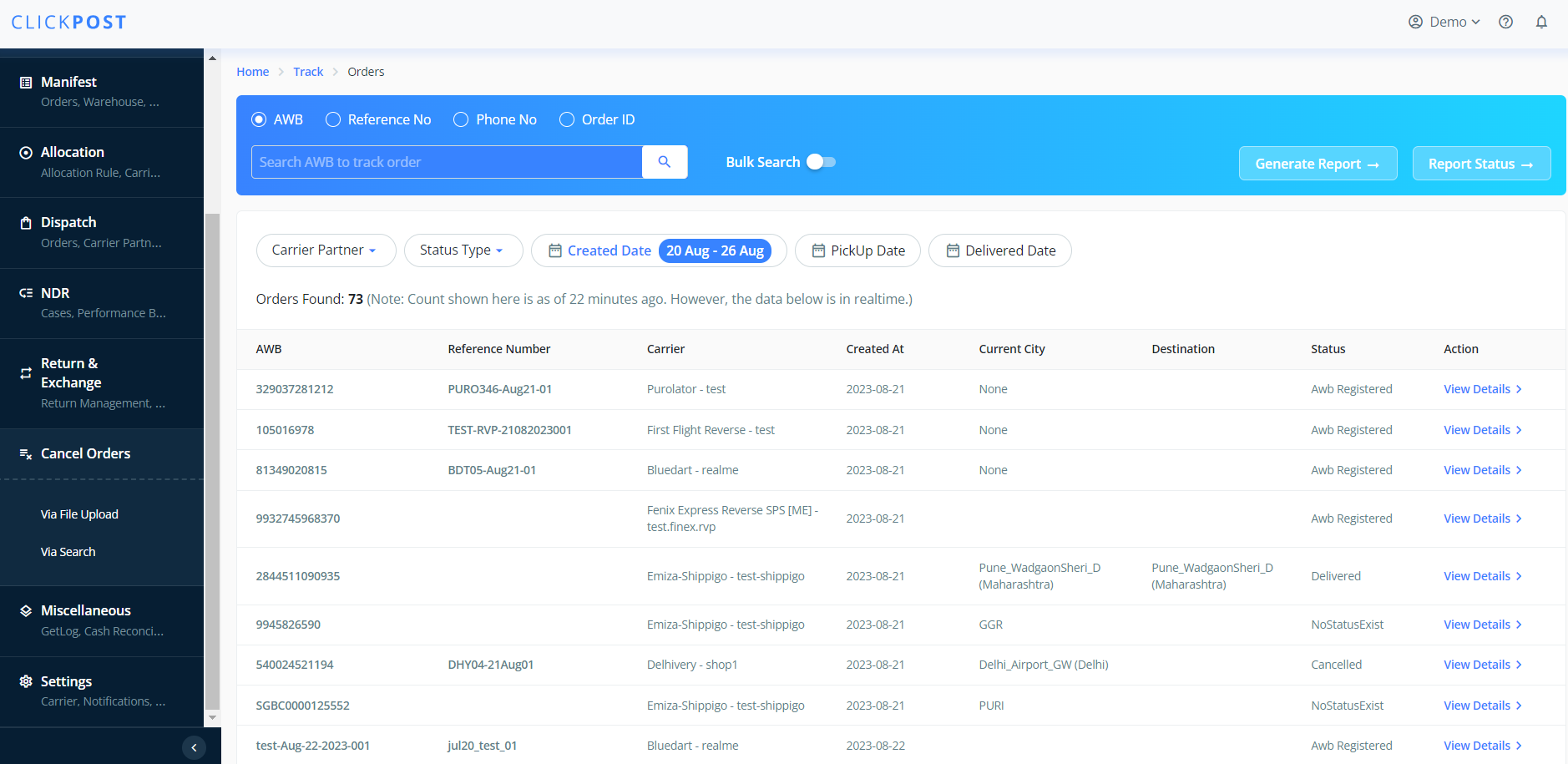The image size is (1568, 764).
Task: View Details for AWB 105016978
Action: pos(1483,430)
